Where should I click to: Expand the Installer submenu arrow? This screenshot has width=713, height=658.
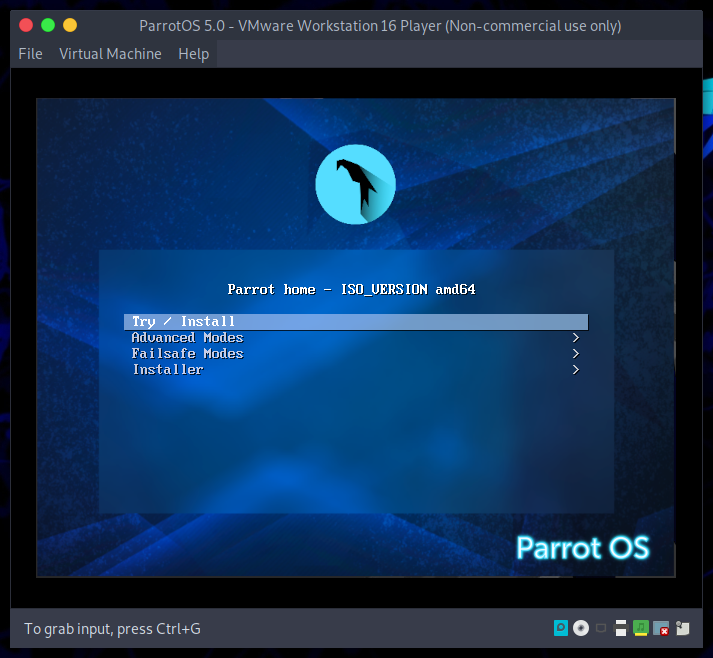(x=576, y=370)
